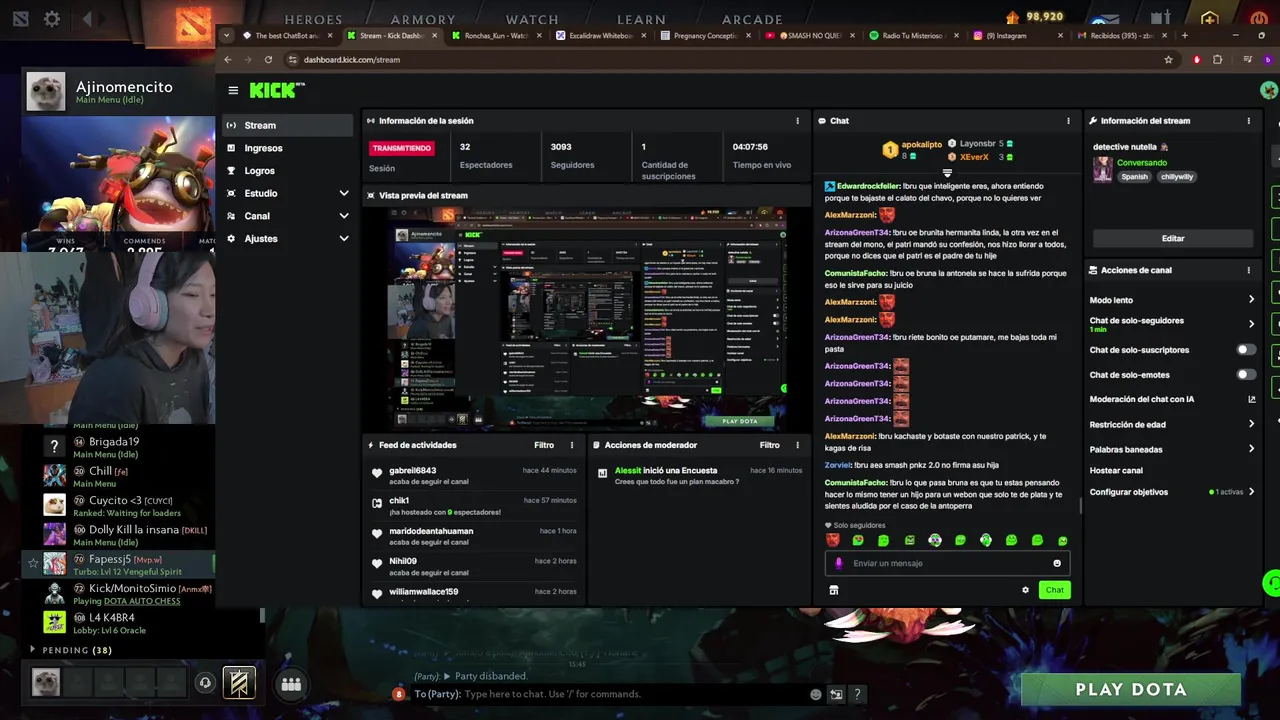Open WATCH in Dota top menu

point(532,19)
